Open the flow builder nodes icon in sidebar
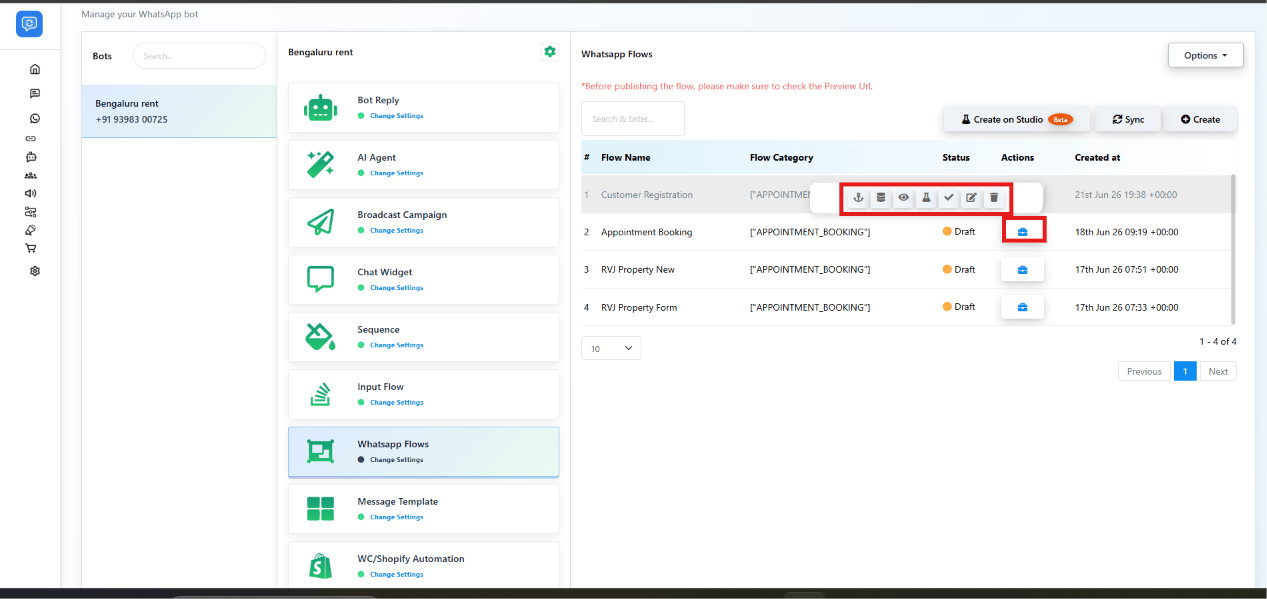 click(x=31, y=212)
